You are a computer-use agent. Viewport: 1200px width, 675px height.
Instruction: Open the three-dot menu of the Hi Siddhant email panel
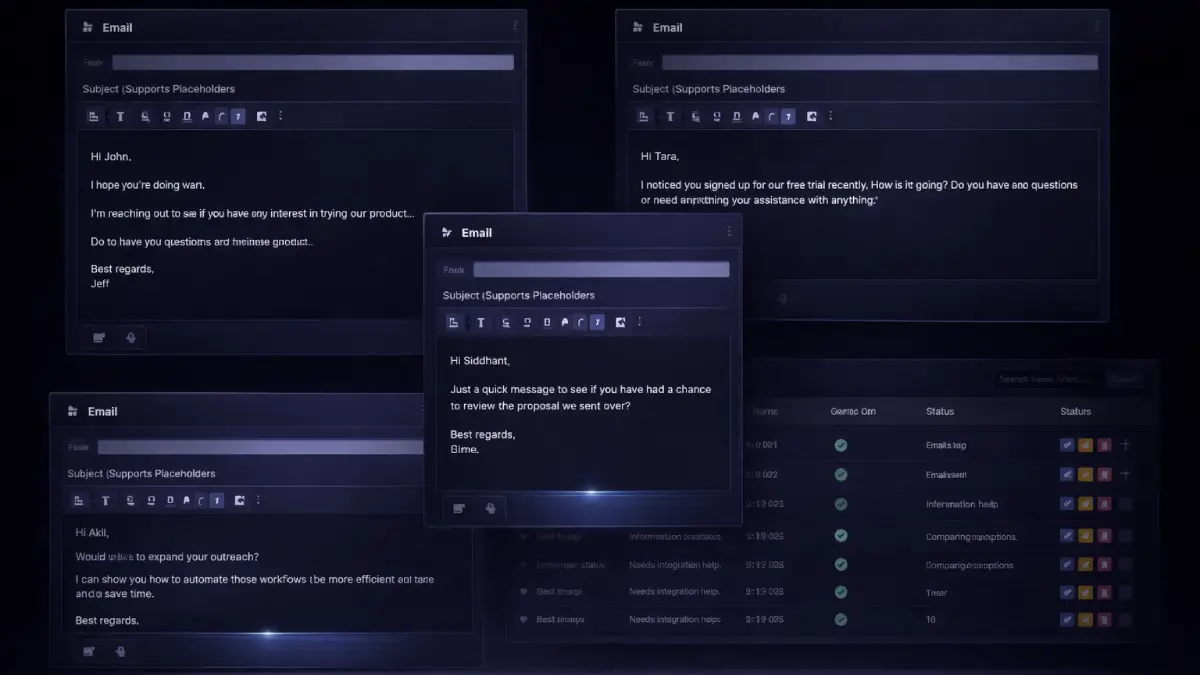729,232
